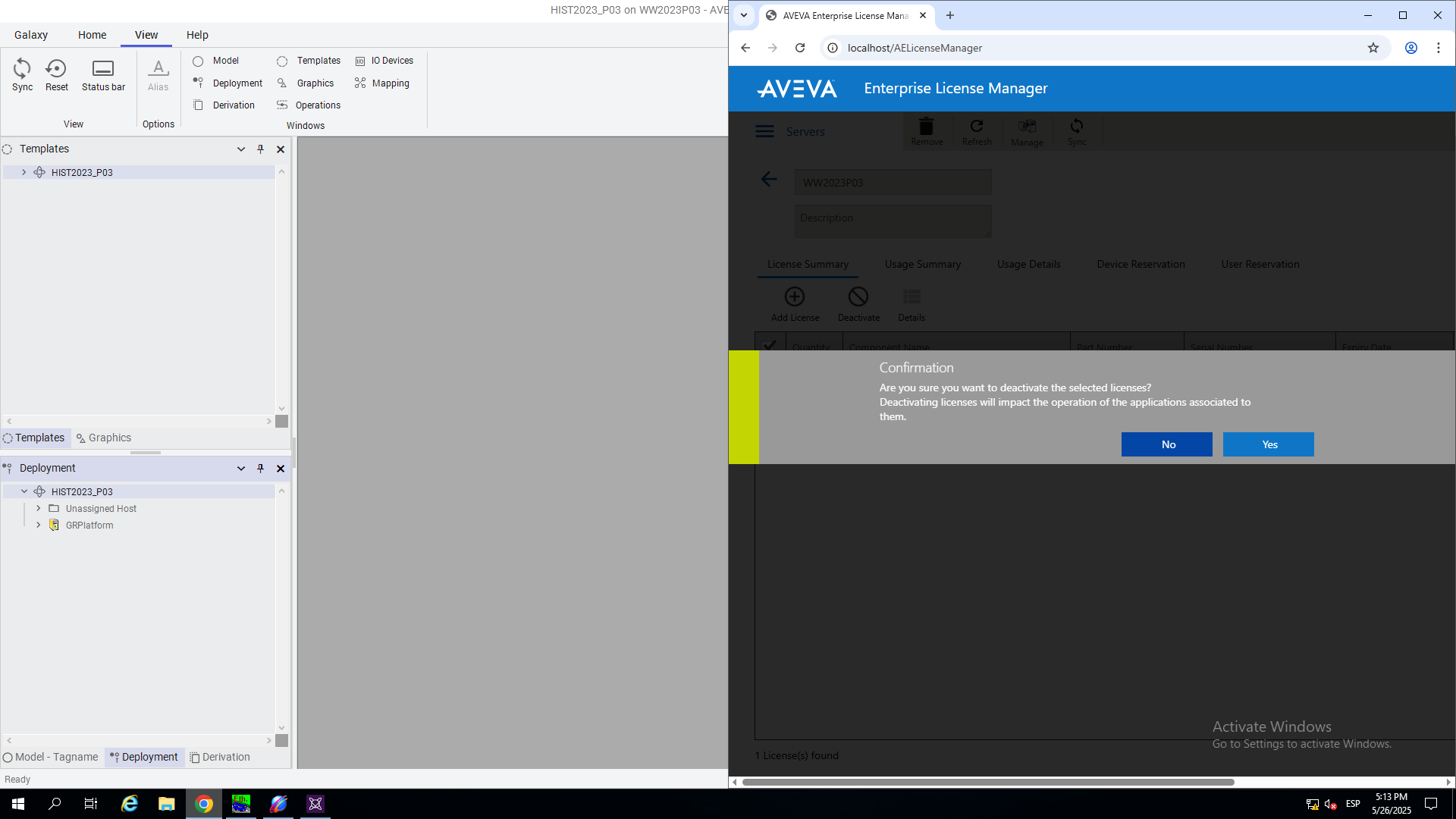Click the Sync icon in View ribbon
This screenshot has height=819, width=1456.
click(x=22, y=74)
